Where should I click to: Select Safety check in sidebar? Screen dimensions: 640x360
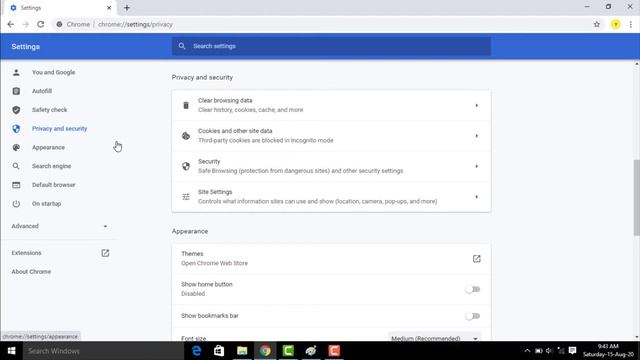(49, 110)
